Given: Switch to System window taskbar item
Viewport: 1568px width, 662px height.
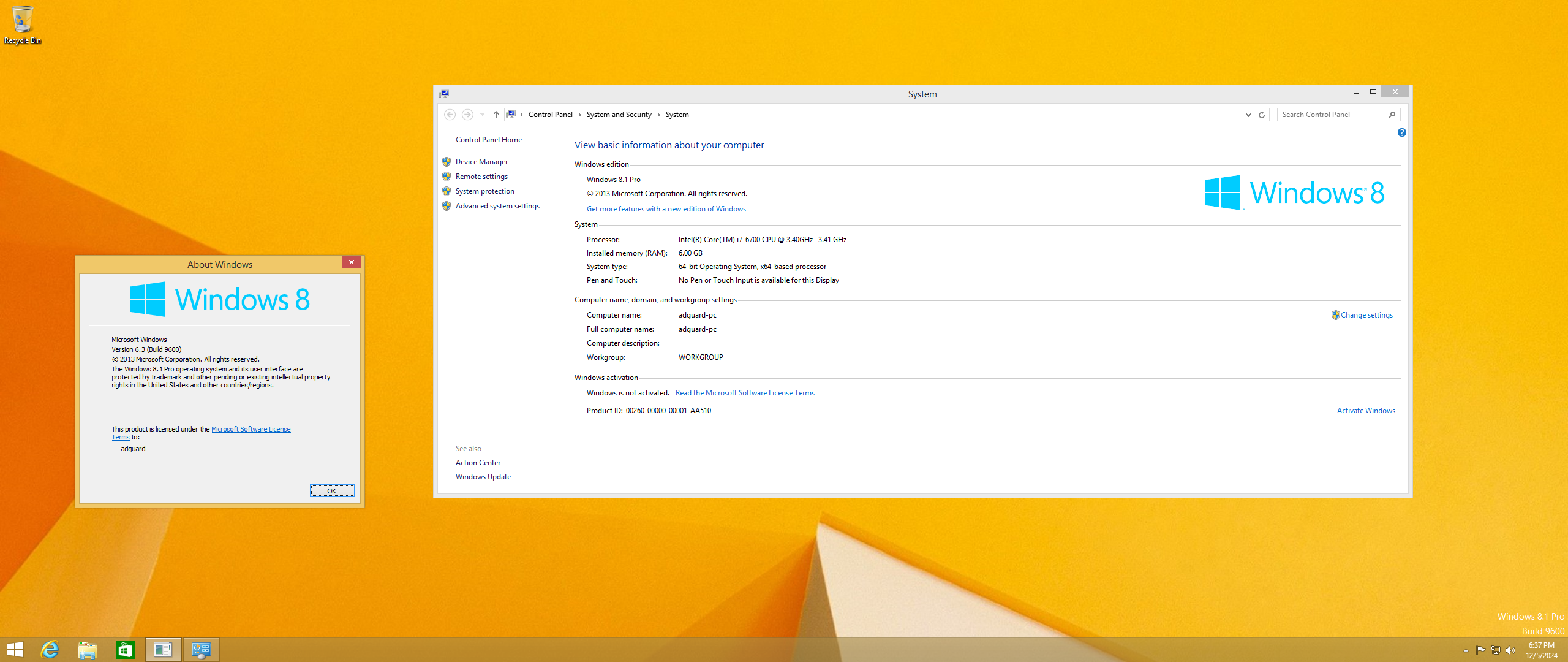Looking at the screenshot, I should click(x=202, y=650).
